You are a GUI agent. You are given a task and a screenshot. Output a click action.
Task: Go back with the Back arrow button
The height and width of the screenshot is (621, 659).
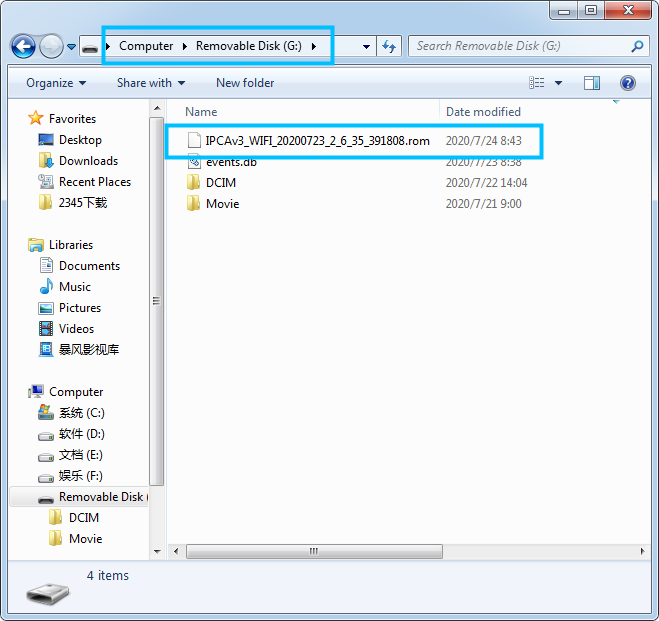point(23,46)
